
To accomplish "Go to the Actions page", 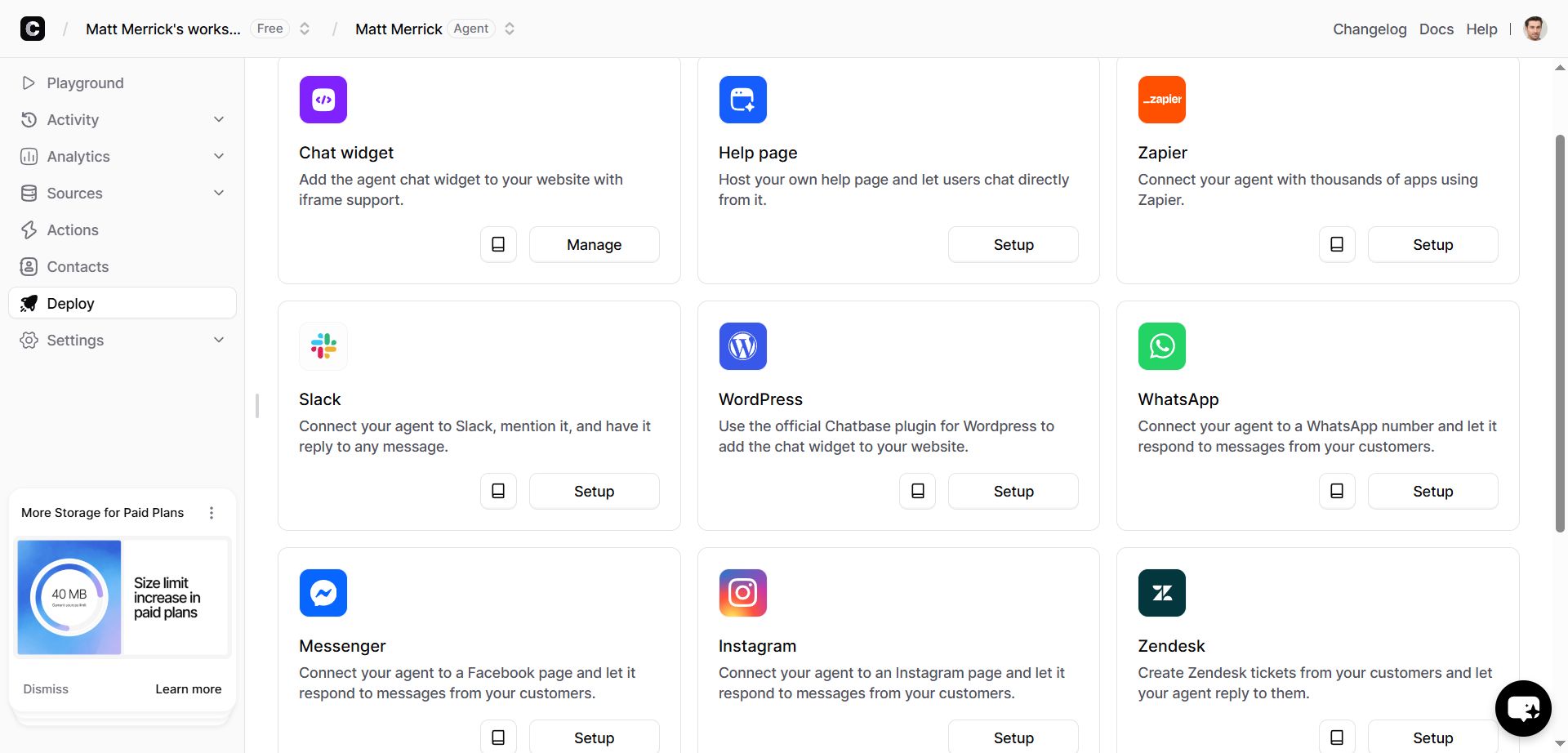I will [122, 230].
